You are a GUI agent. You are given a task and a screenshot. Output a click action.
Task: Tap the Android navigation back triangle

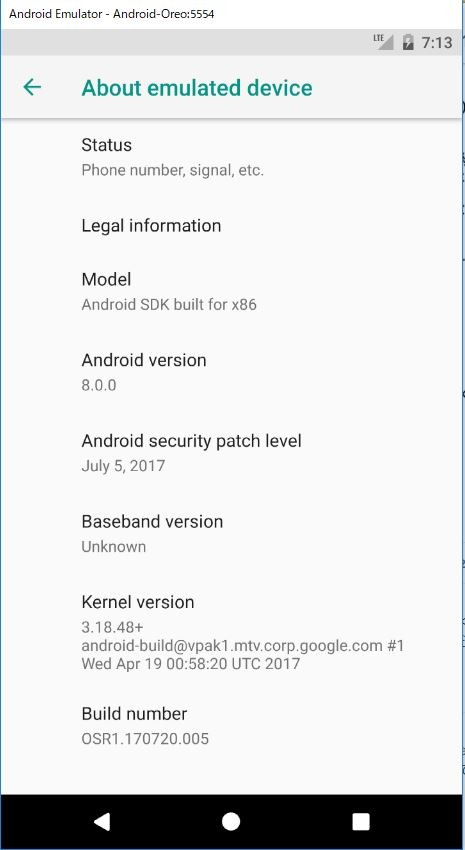101,821
